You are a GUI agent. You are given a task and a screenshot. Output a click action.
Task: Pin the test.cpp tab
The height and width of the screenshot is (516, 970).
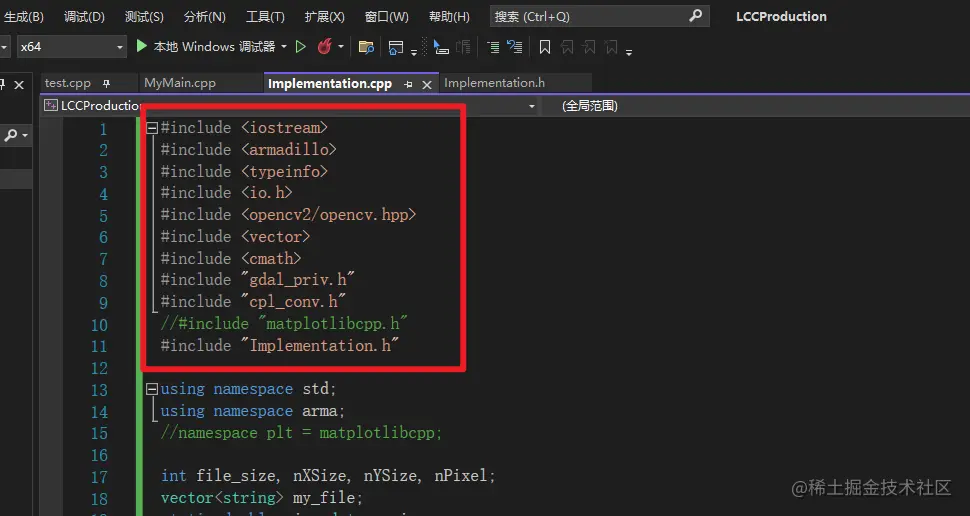[x=106, y=84]
